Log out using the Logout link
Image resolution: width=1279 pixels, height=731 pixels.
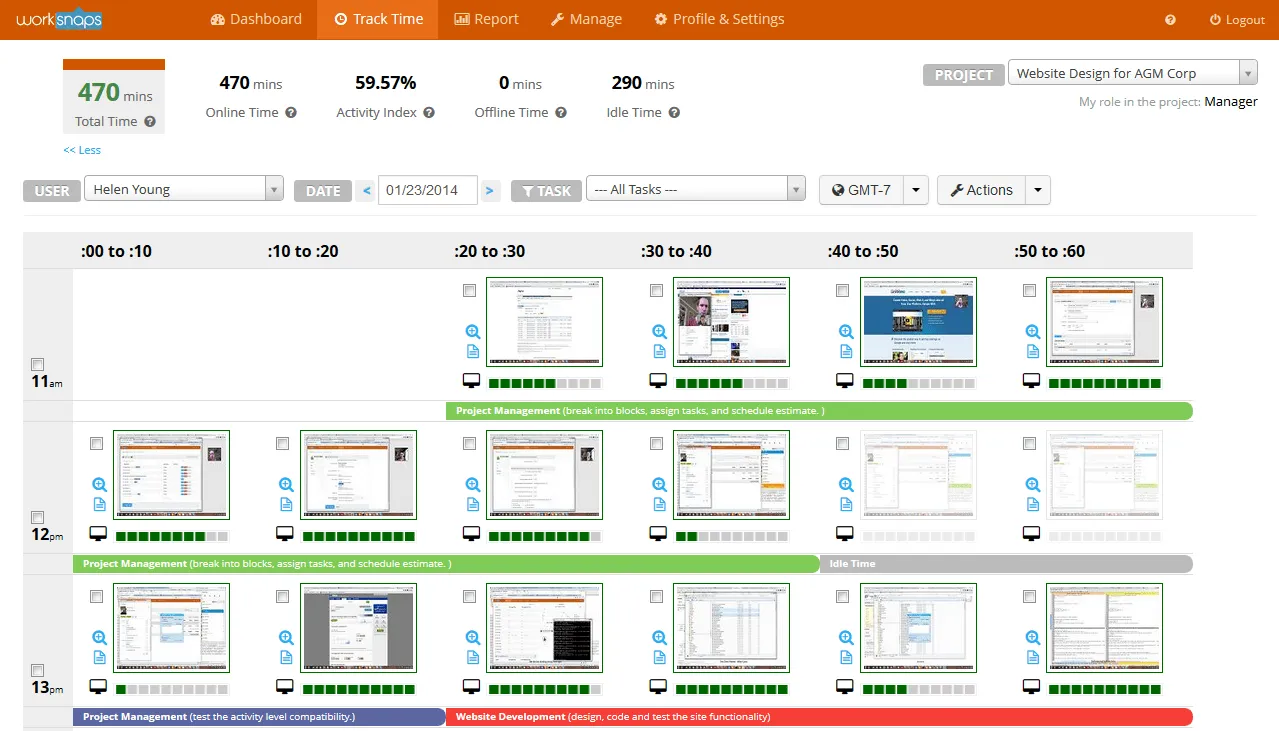pos(1237,20)
